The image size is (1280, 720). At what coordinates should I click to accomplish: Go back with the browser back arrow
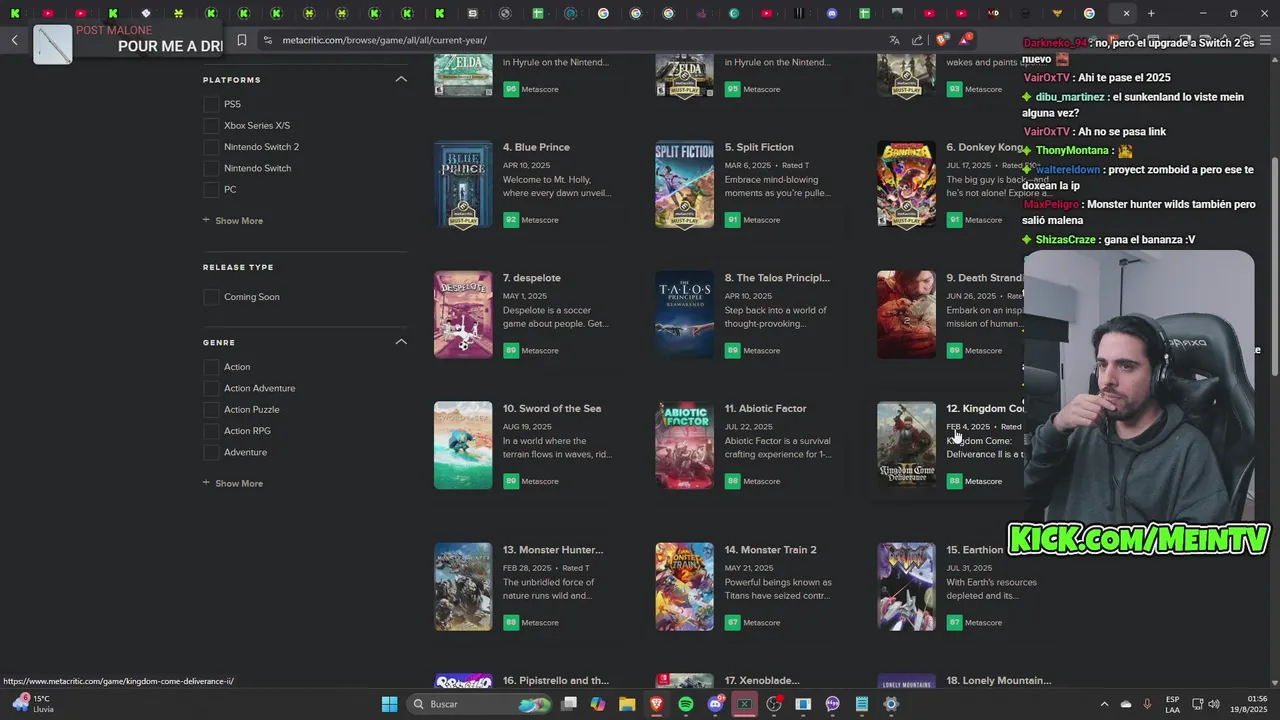tap(15, 40)
